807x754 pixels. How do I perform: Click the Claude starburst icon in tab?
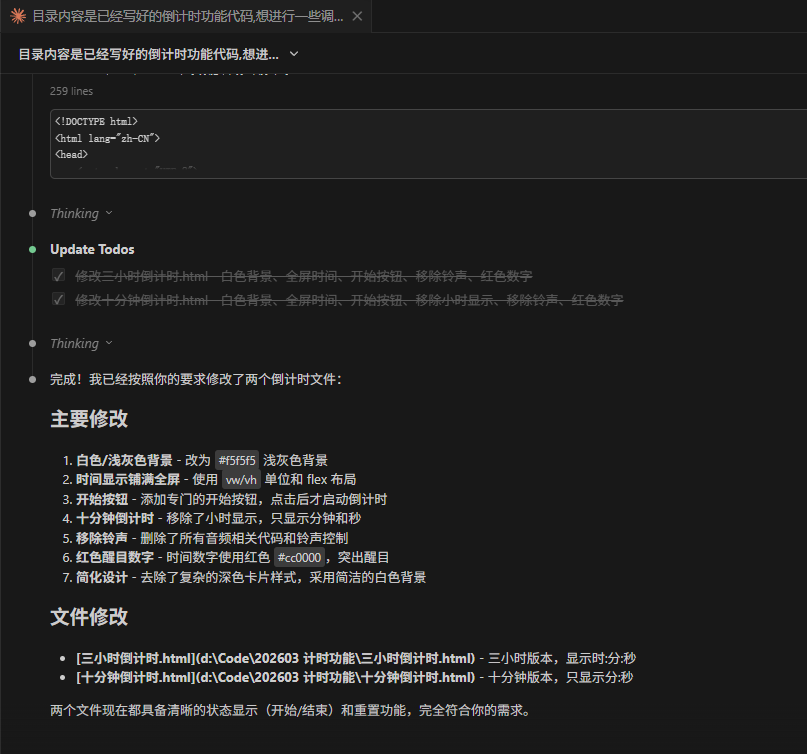point(17,16)
